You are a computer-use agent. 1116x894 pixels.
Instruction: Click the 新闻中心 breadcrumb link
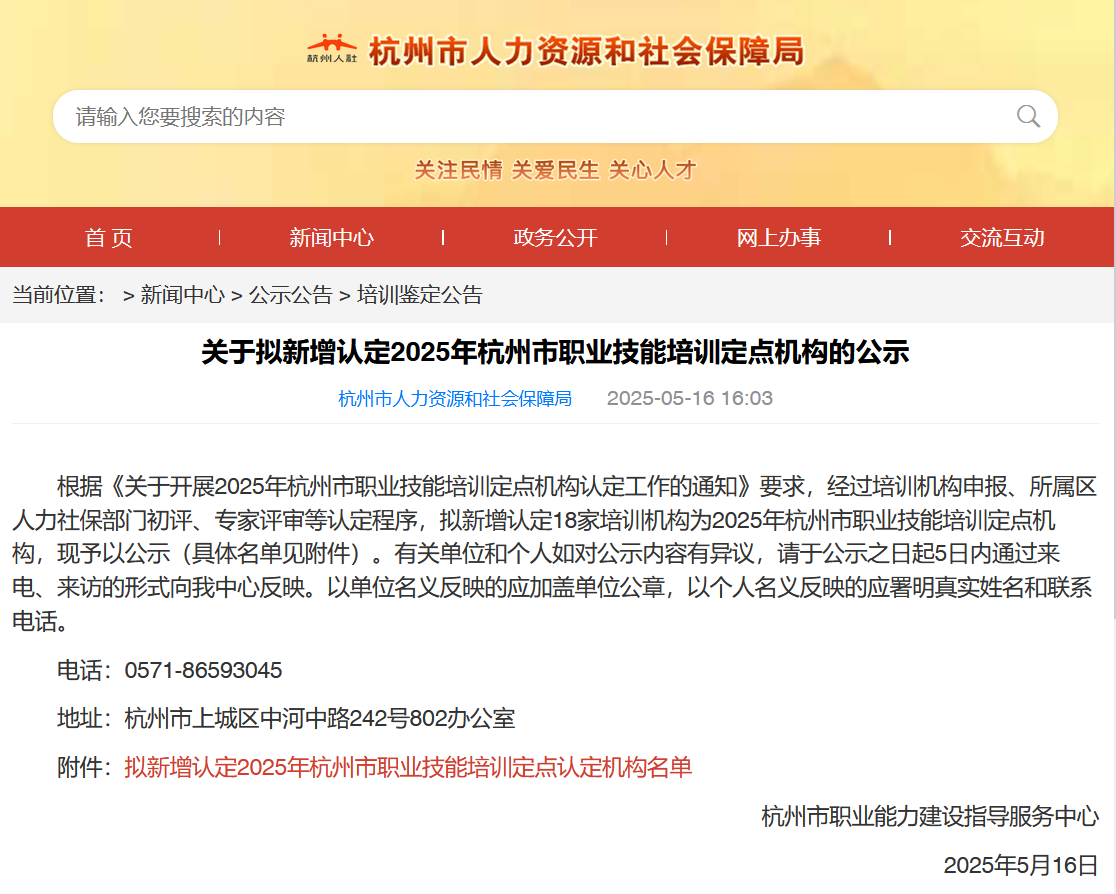pos(182,295)
